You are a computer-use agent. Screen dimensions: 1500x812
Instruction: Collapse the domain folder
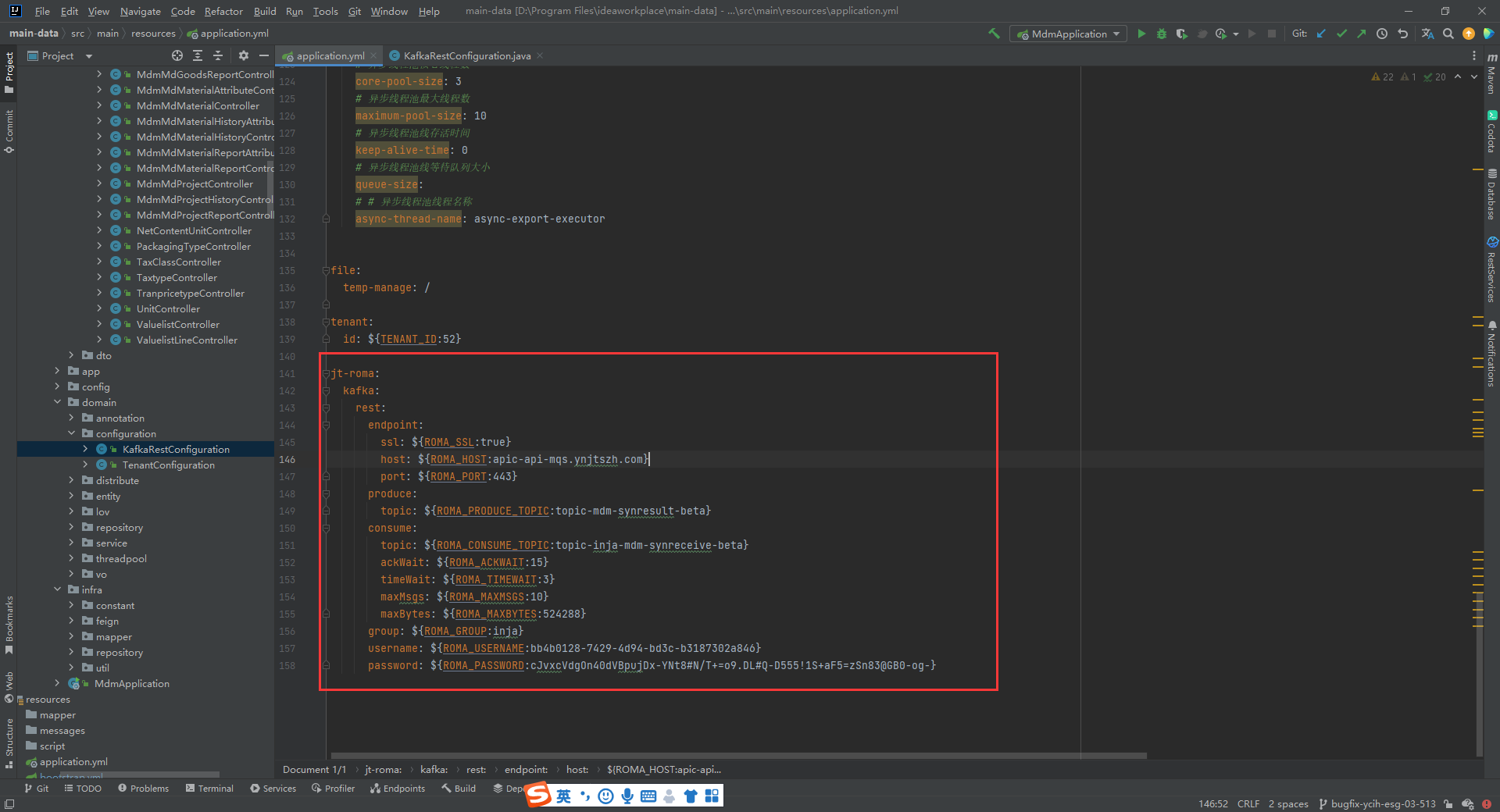[57, 402]
